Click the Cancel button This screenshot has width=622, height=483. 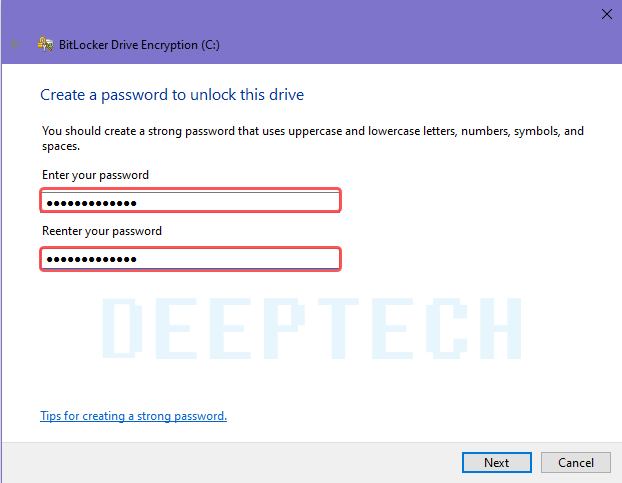576,462
